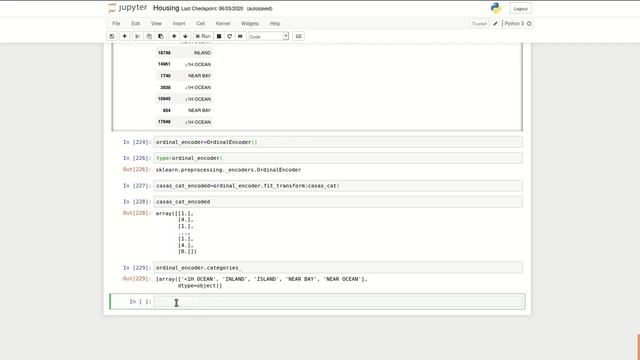Open the Help menu
This screenshot has height=360, width=640.
point(275,24)
